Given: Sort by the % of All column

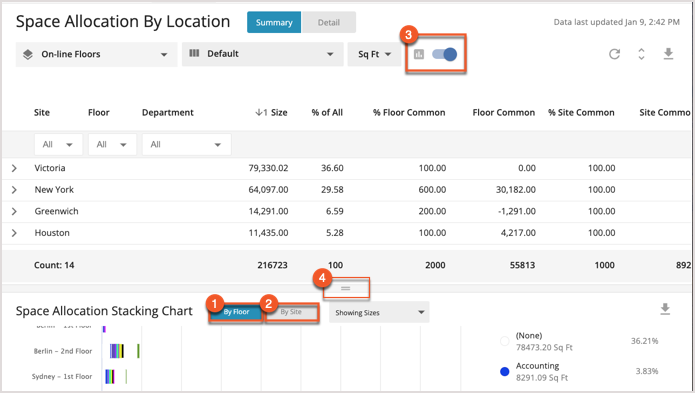Looking at the screenshot, I should pyautogui.click(x=327, y=113).
